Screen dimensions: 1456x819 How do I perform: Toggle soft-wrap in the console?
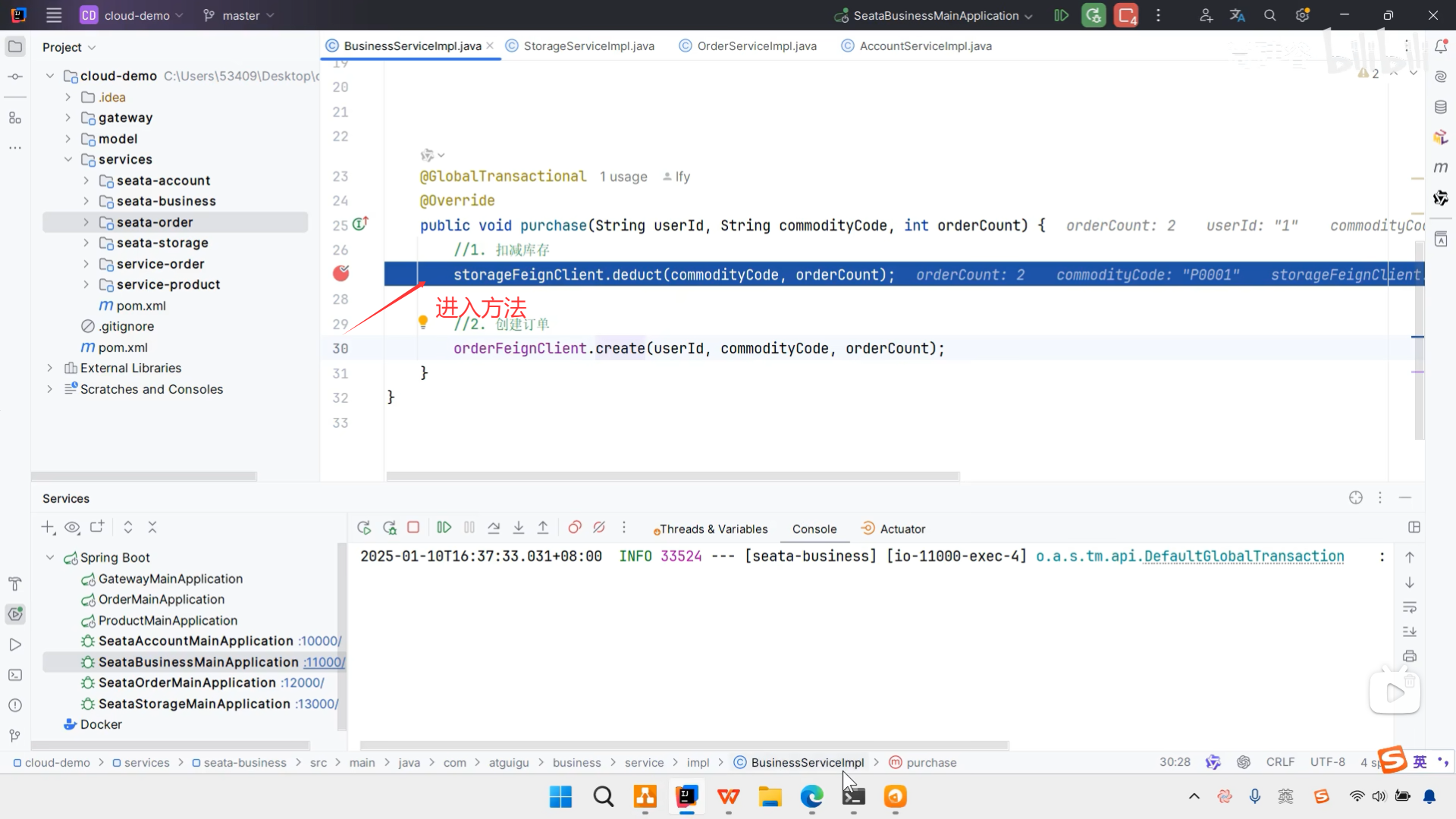coord(1410,607)
